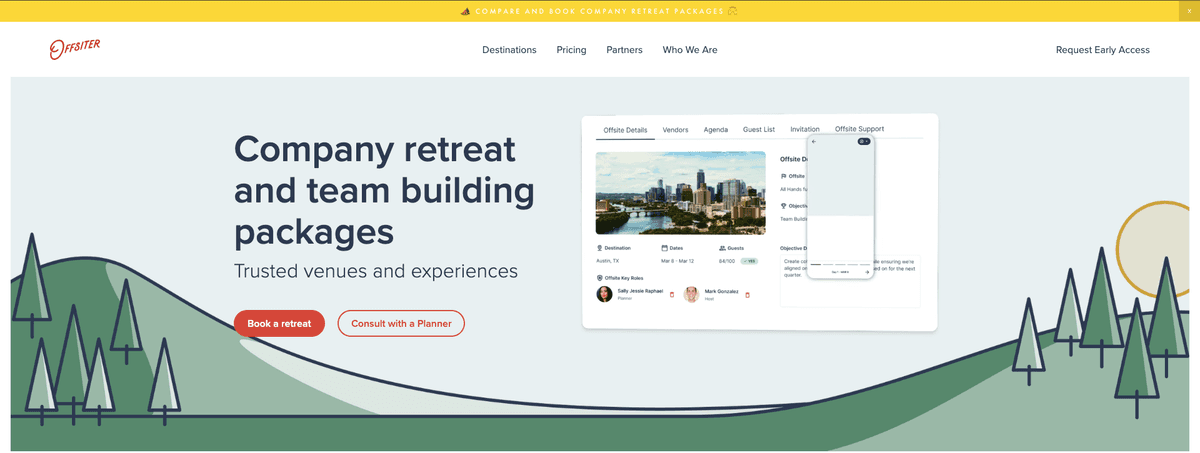This screenshot has height=453, width=1200.
Task: Click the Dates calendar icon
Action: tap(663, 248)
